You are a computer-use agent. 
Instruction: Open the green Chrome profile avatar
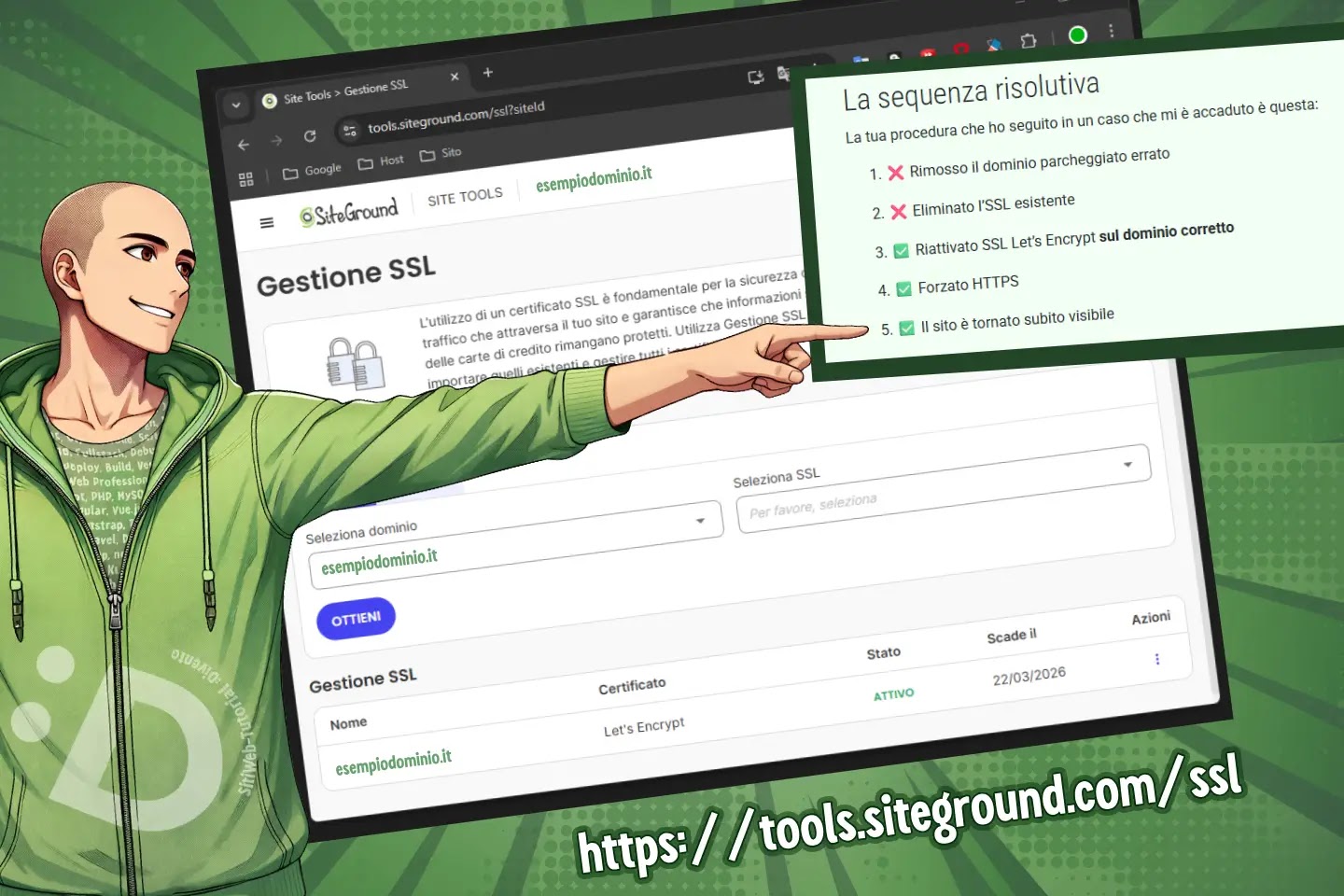[x=1077, y=35]
